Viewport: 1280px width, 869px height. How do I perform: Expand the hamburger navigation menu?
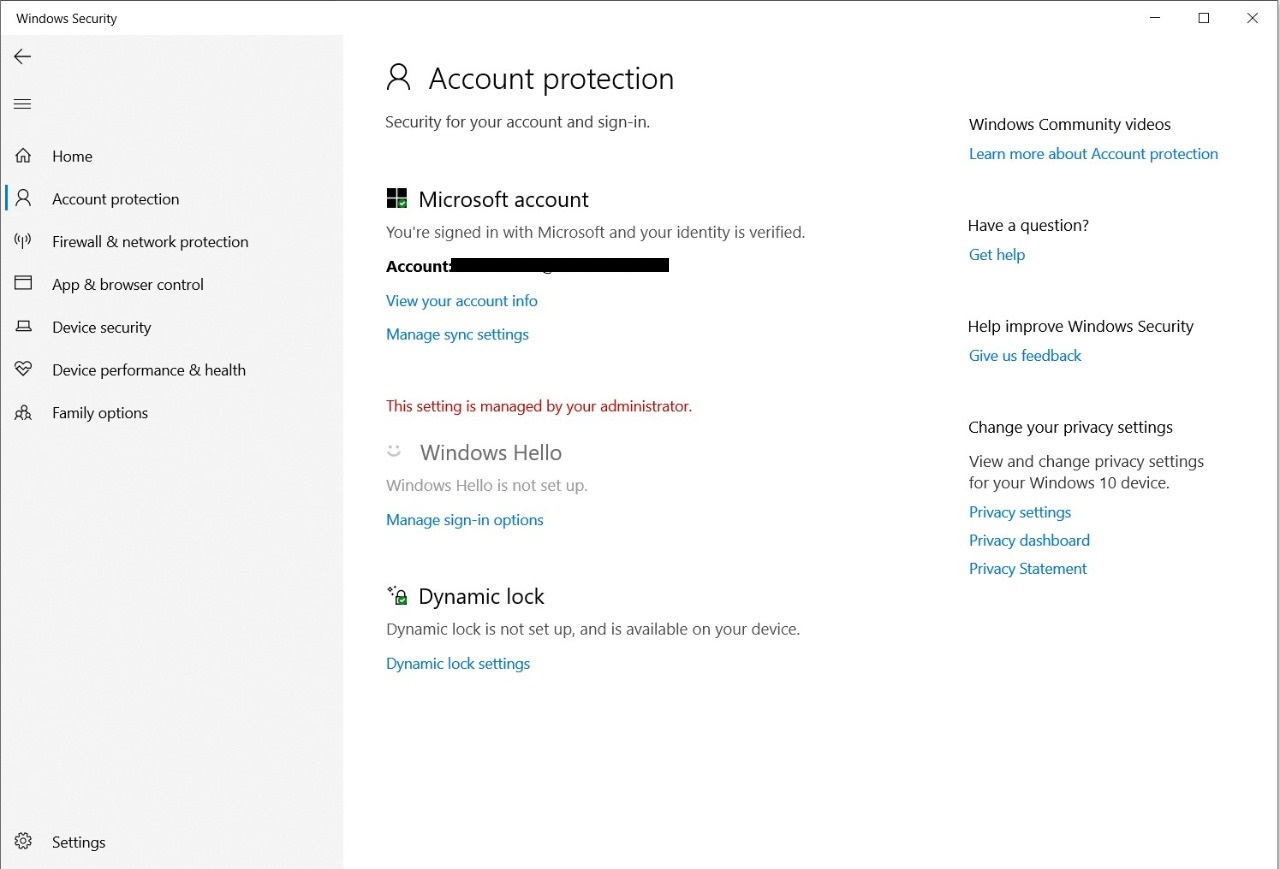coord(23,104)
